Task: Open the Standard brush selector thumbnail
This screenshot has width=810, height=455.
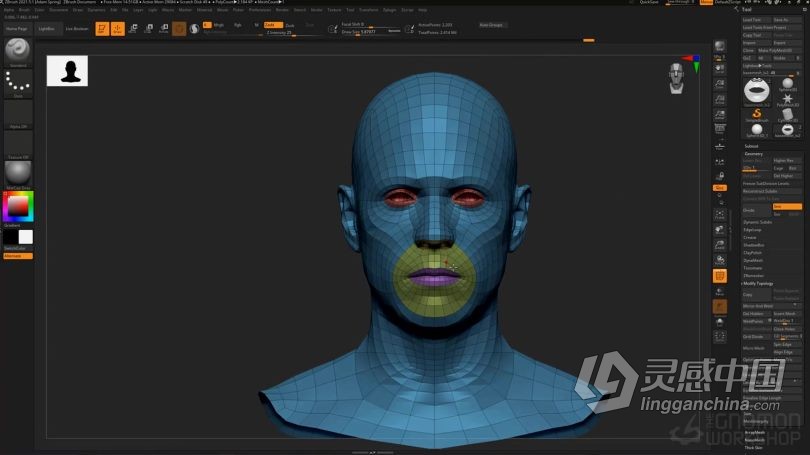Action: [18, 52]
